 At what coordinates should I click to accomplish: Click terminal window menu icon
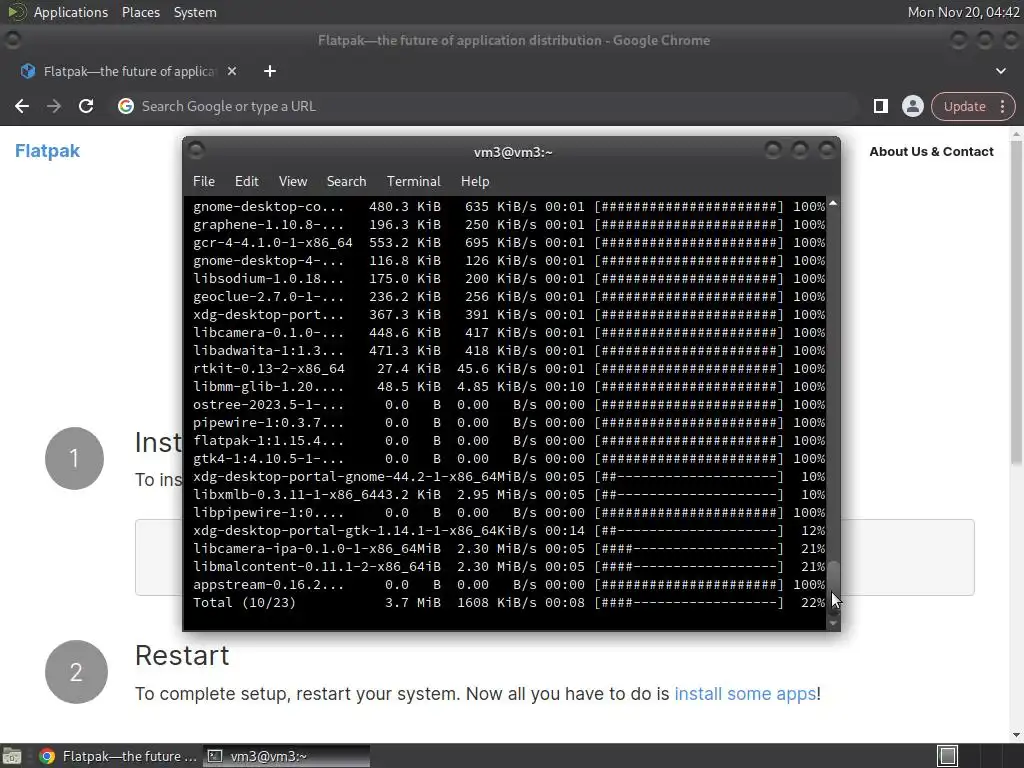[x=196, y=152]
